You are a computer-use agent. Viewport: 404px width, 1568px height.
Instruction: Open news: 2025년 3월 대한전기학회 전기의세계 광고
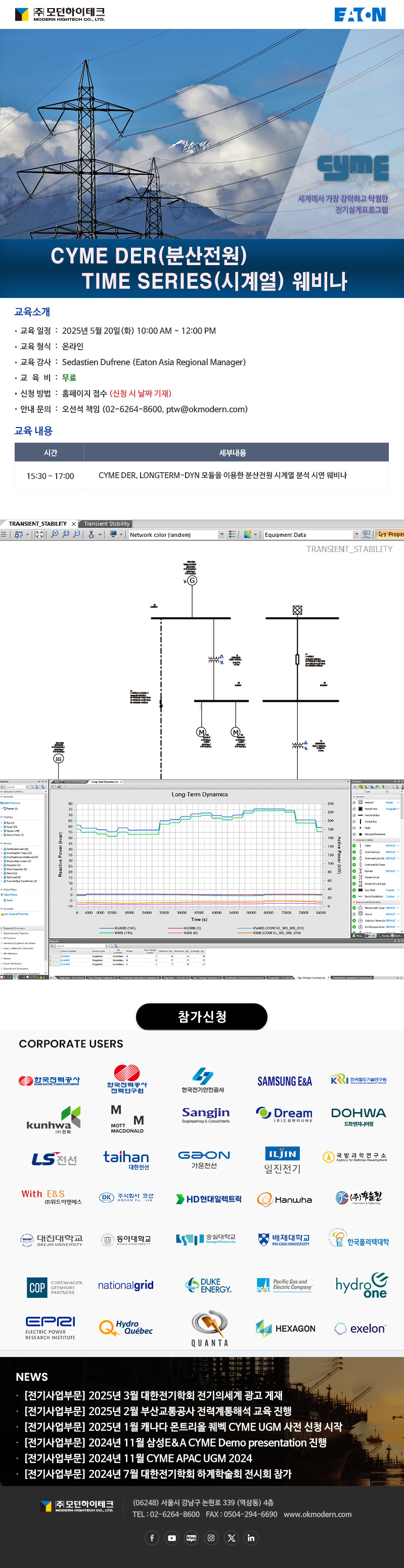click(x=153, y=1395)
